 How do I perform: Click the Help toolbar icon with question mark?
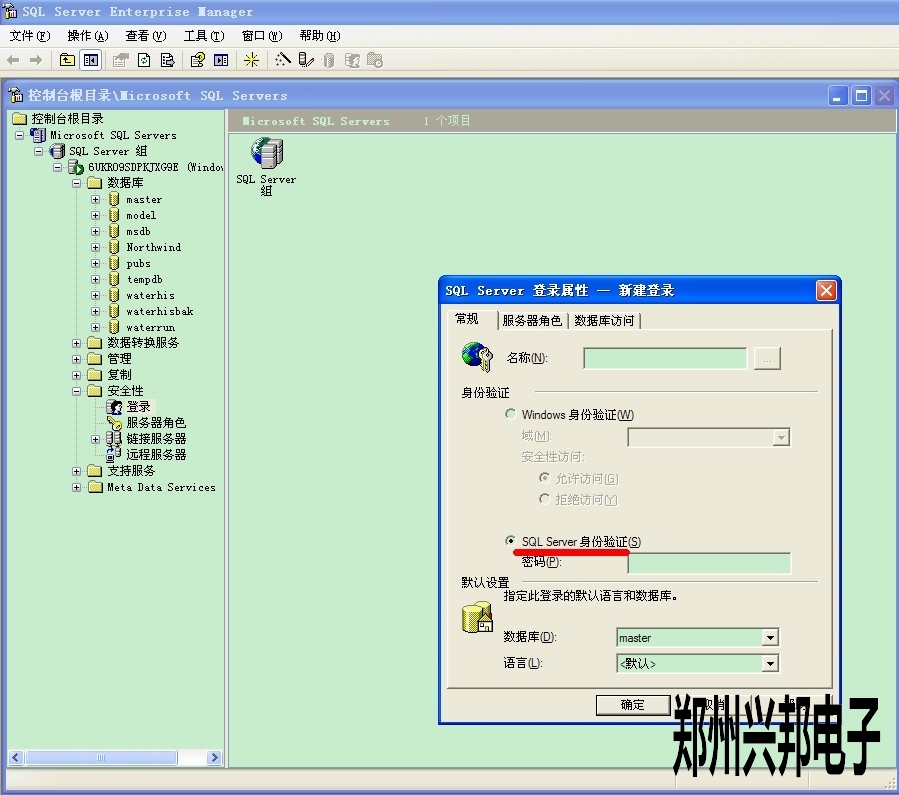(x=197, y=60)
